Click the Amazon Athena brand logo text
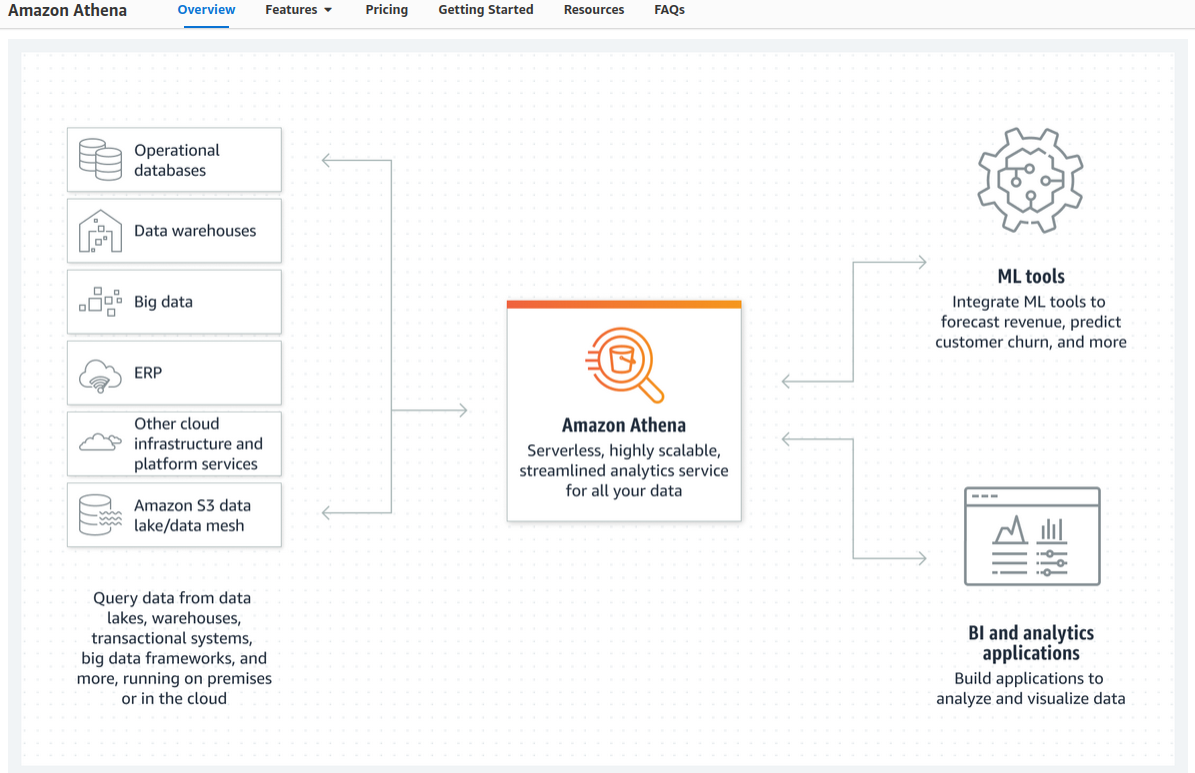The height and width of the screenshot is (773, 1195). coord(67,11)
